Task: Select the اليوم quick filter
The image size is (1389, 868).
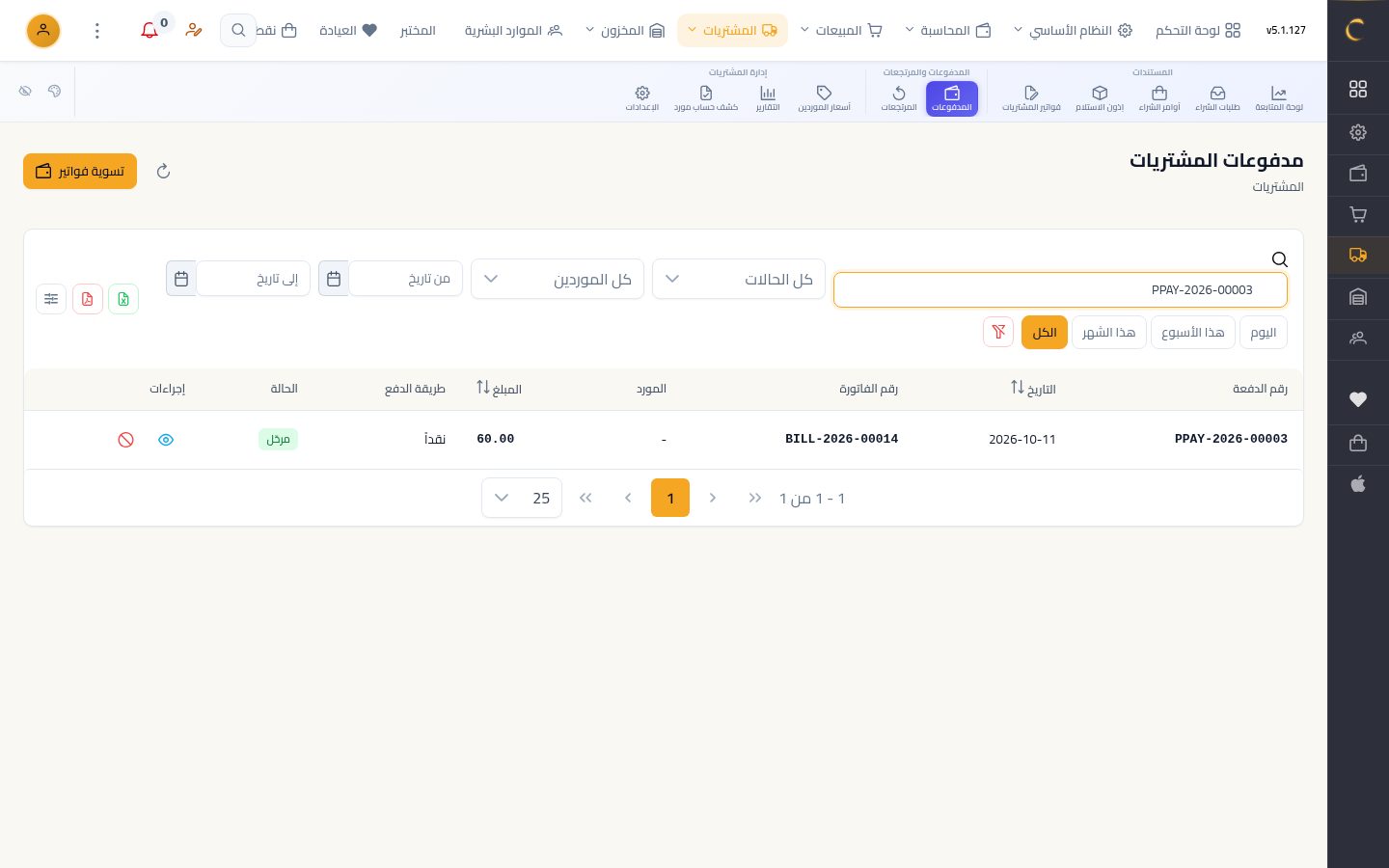Action: tap(1263, 332)
